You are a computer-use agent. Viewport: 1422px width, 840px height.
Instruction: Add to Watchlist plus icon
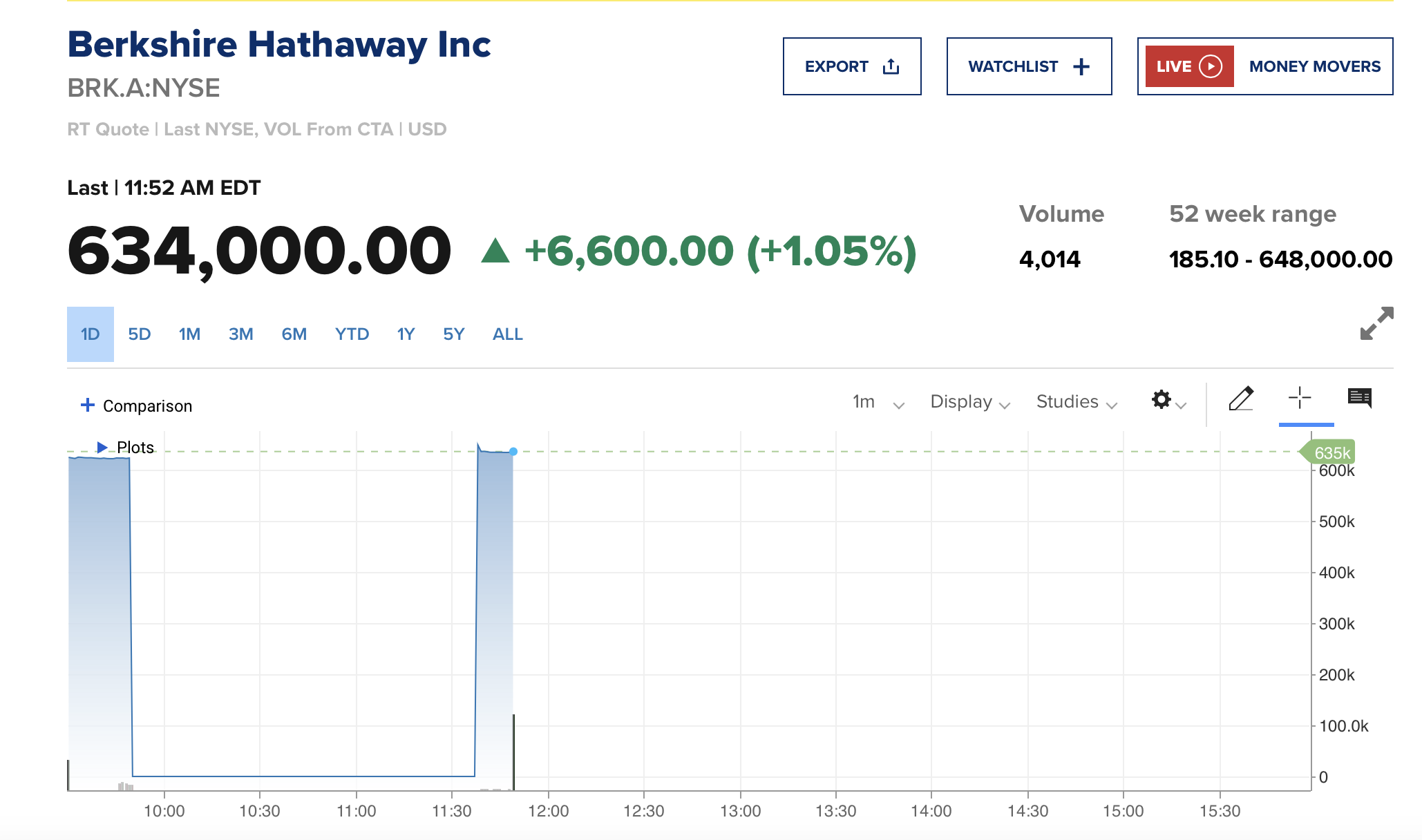point(1081,66)
